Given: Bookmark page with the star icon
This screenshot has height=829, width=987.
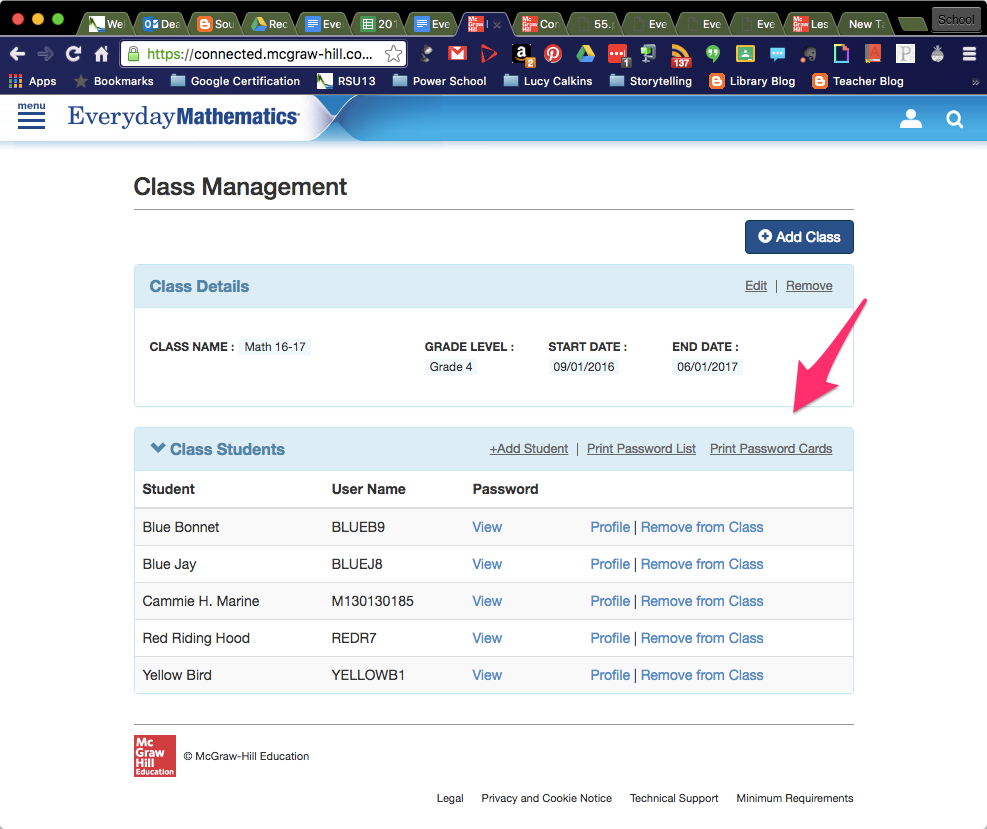Looking at the screenshot, I should pos(393,54).
